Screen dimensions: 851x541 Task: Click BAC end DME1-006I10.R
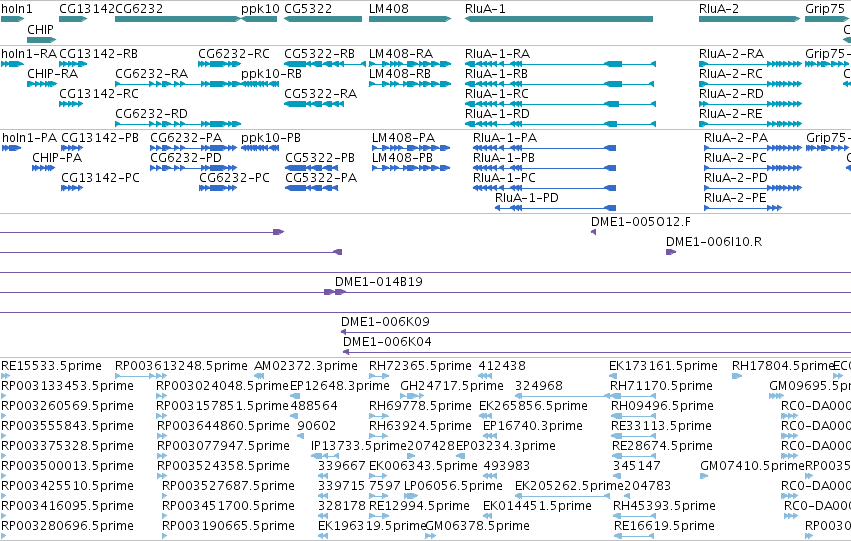(x=714, y=242)
